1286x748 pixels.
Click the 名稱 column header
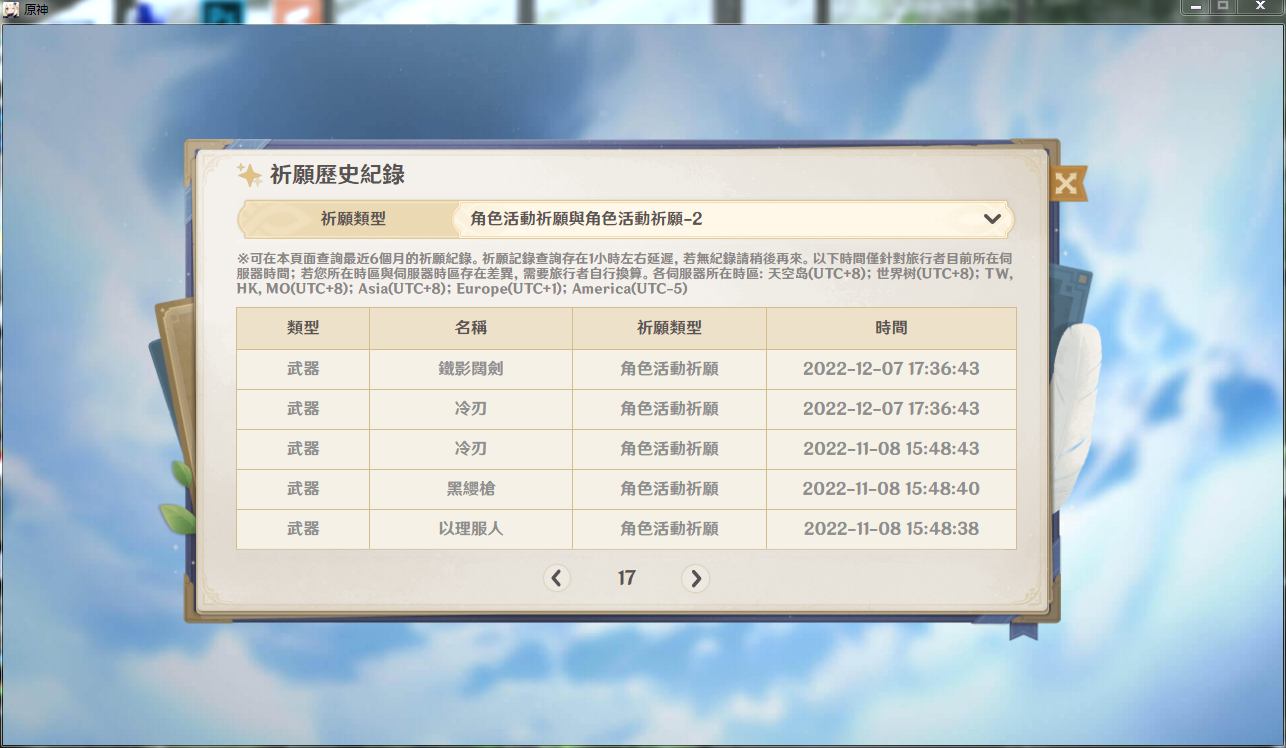[x=471, y=328]
